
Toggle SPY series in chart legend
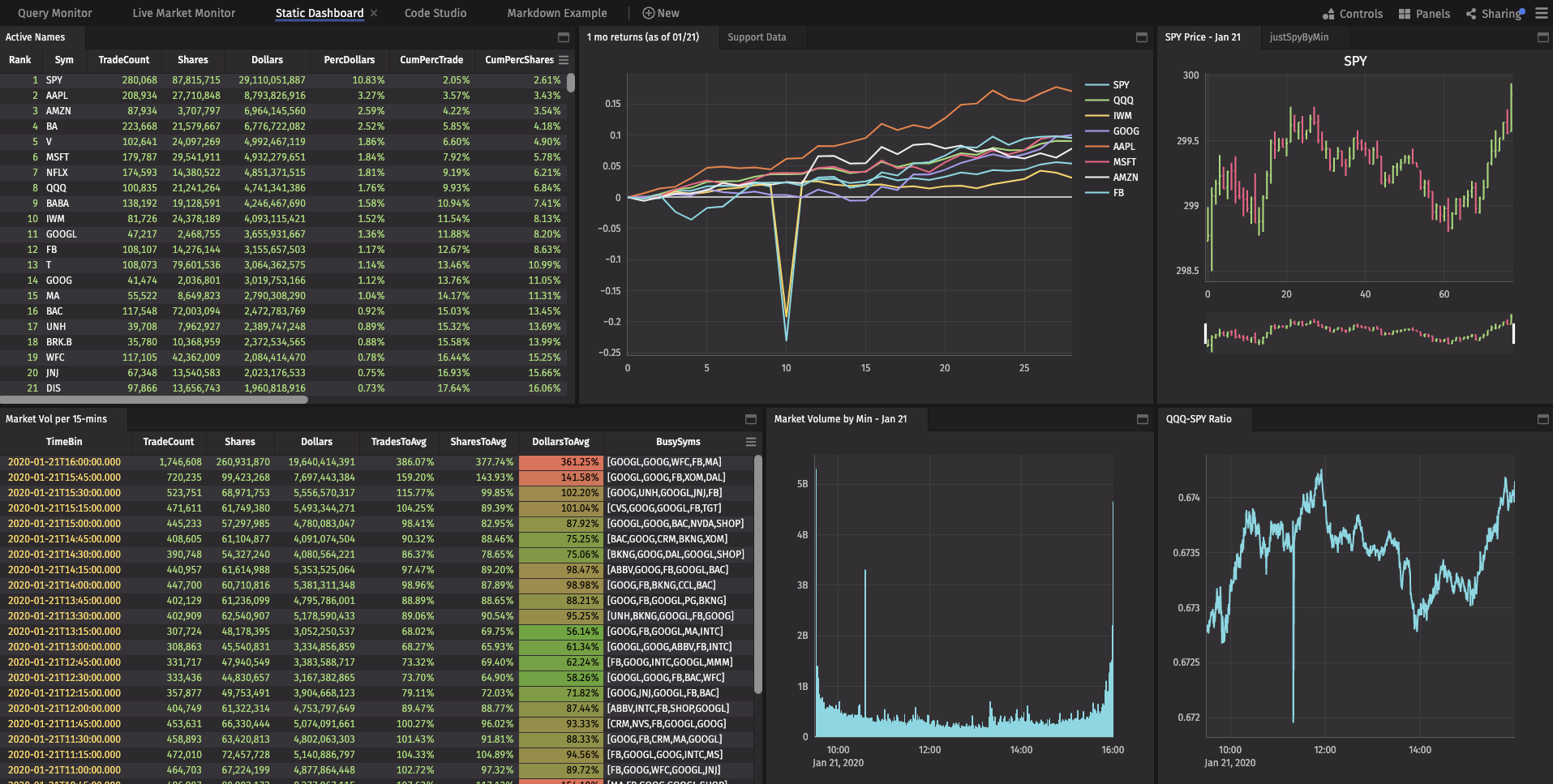(x=1107, y=85)
